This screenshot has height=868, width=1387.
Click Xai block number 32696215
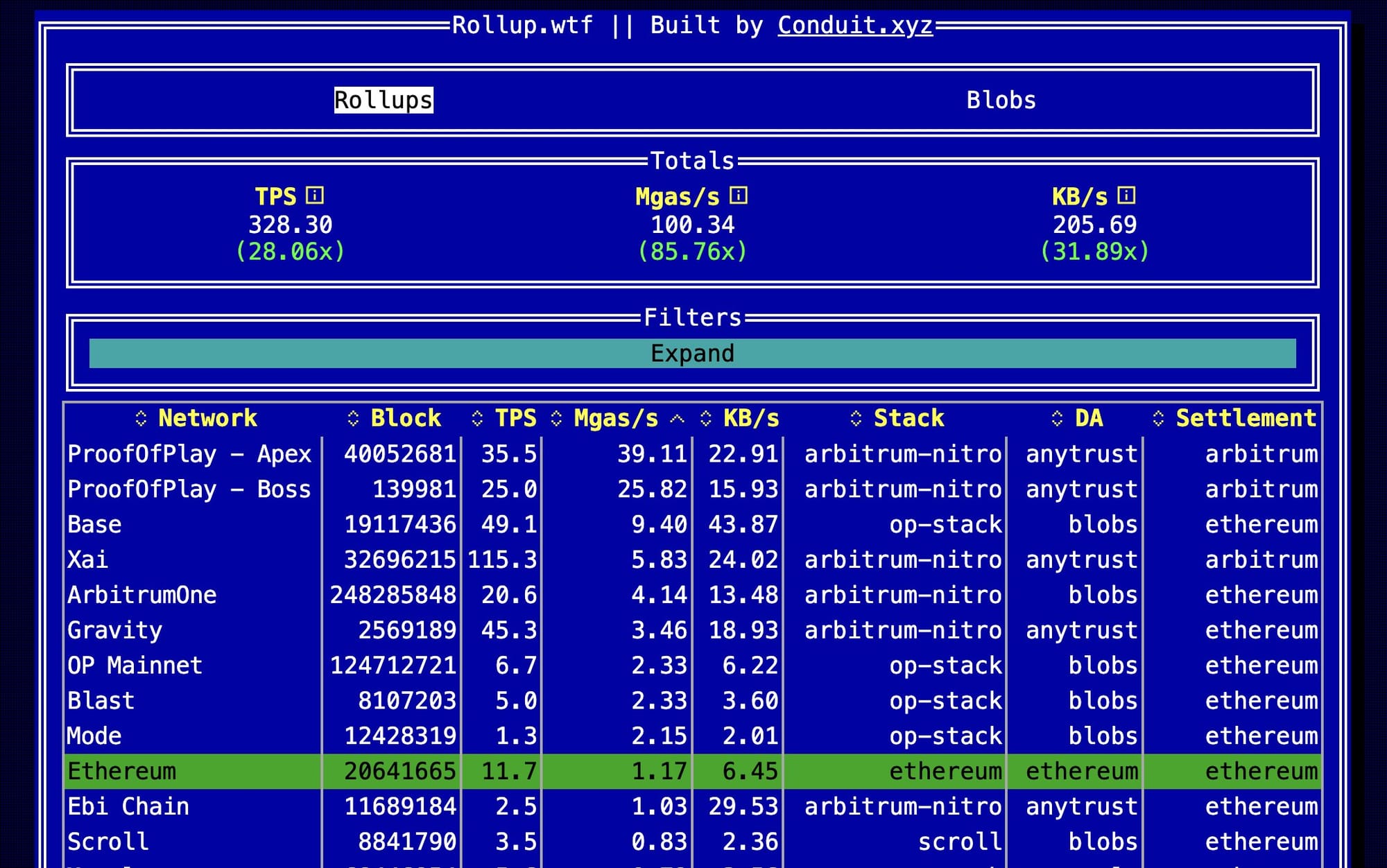pyautogui.click(x=400, y=560)
